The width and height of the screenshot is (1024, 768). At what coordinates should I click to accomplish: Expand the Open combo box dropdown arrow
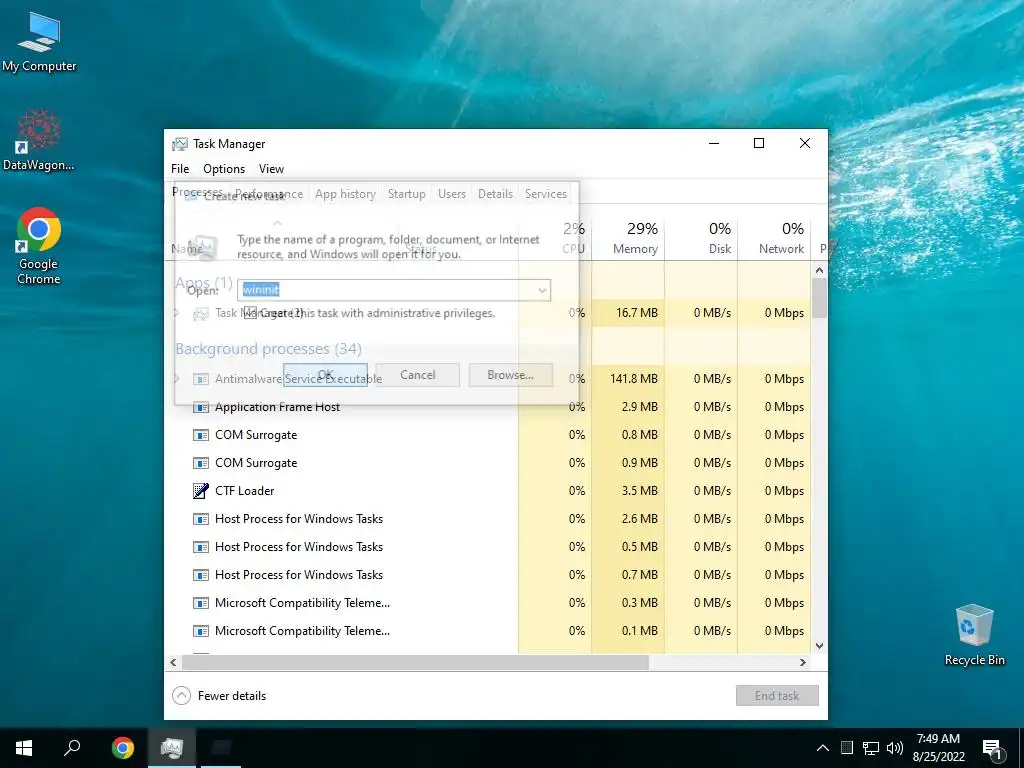pyautogui.click(x=542, y=290)
